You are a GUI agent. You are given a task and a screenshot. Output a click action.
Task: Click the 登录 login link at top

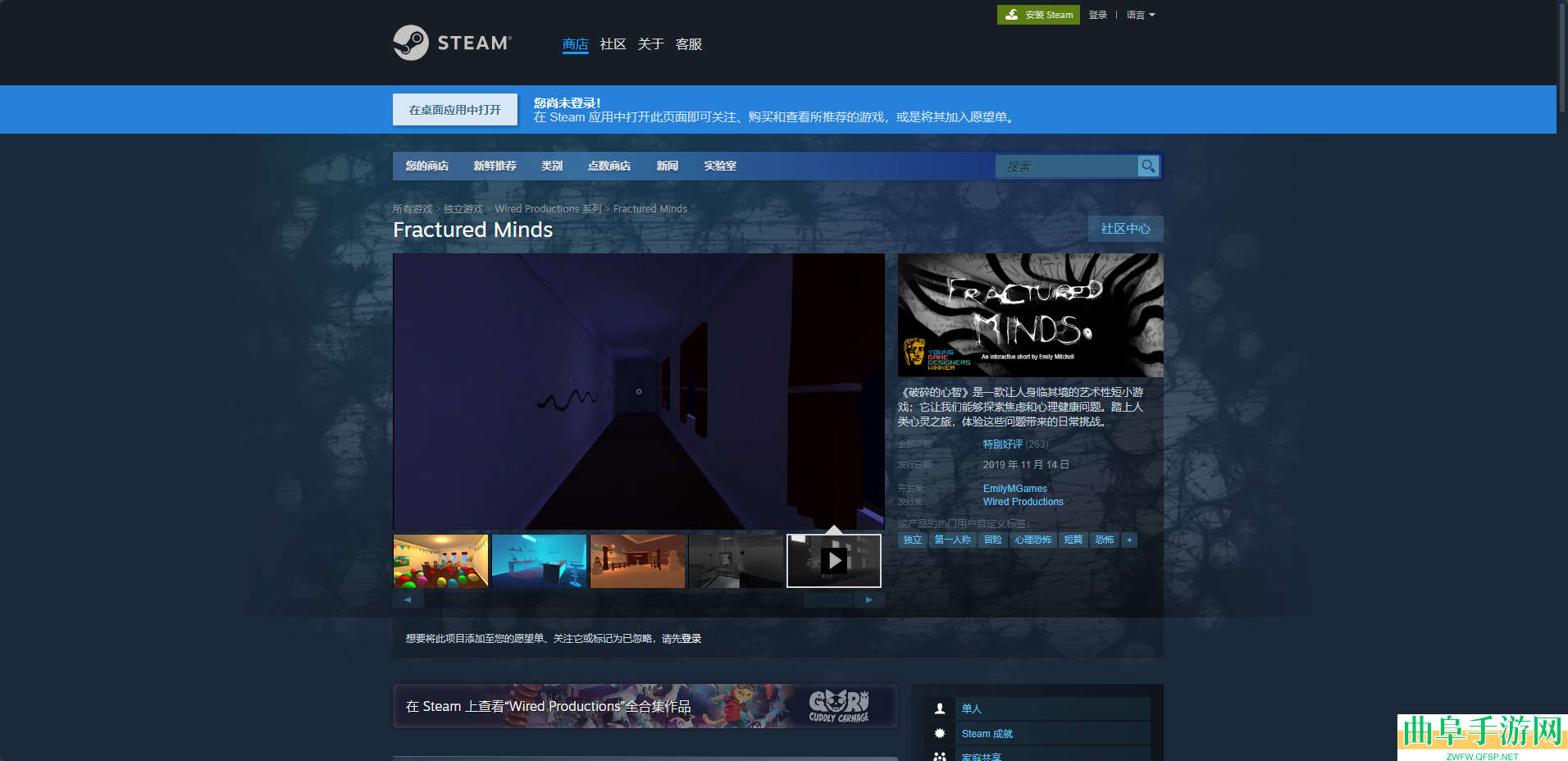1098,15
